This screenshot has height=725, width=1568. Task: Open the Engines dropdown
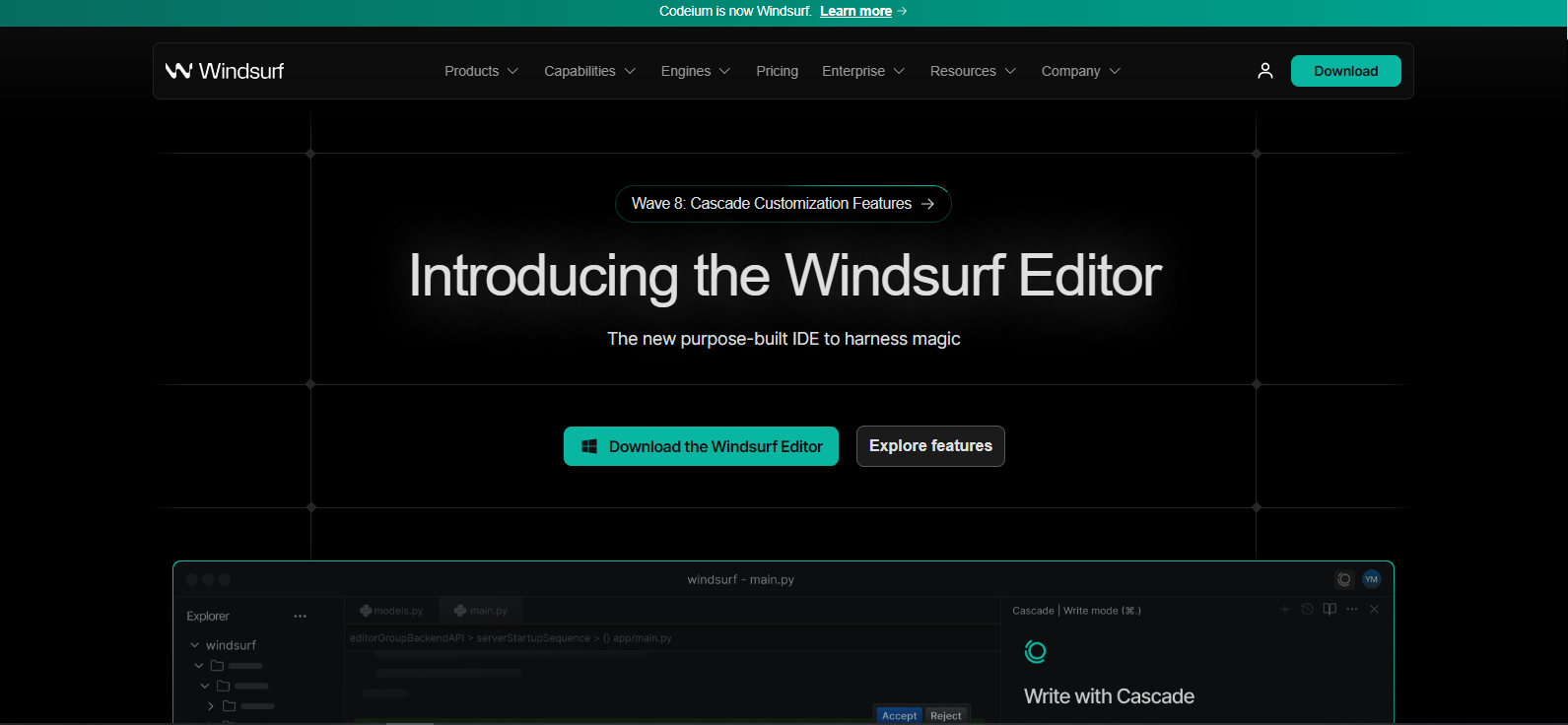pos(695,71)
